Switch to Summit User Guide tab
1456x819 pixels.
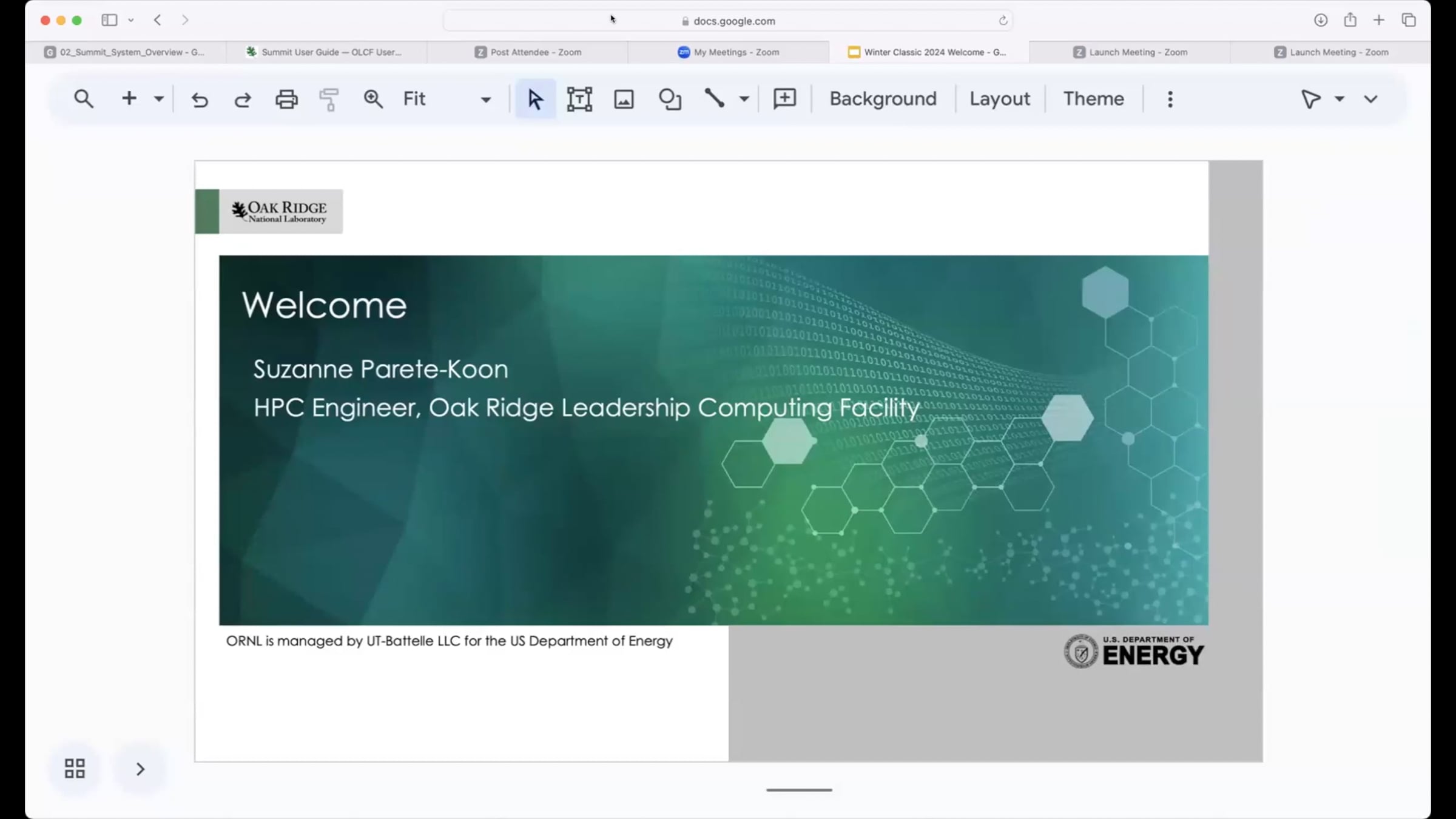[x=326, y=52]
